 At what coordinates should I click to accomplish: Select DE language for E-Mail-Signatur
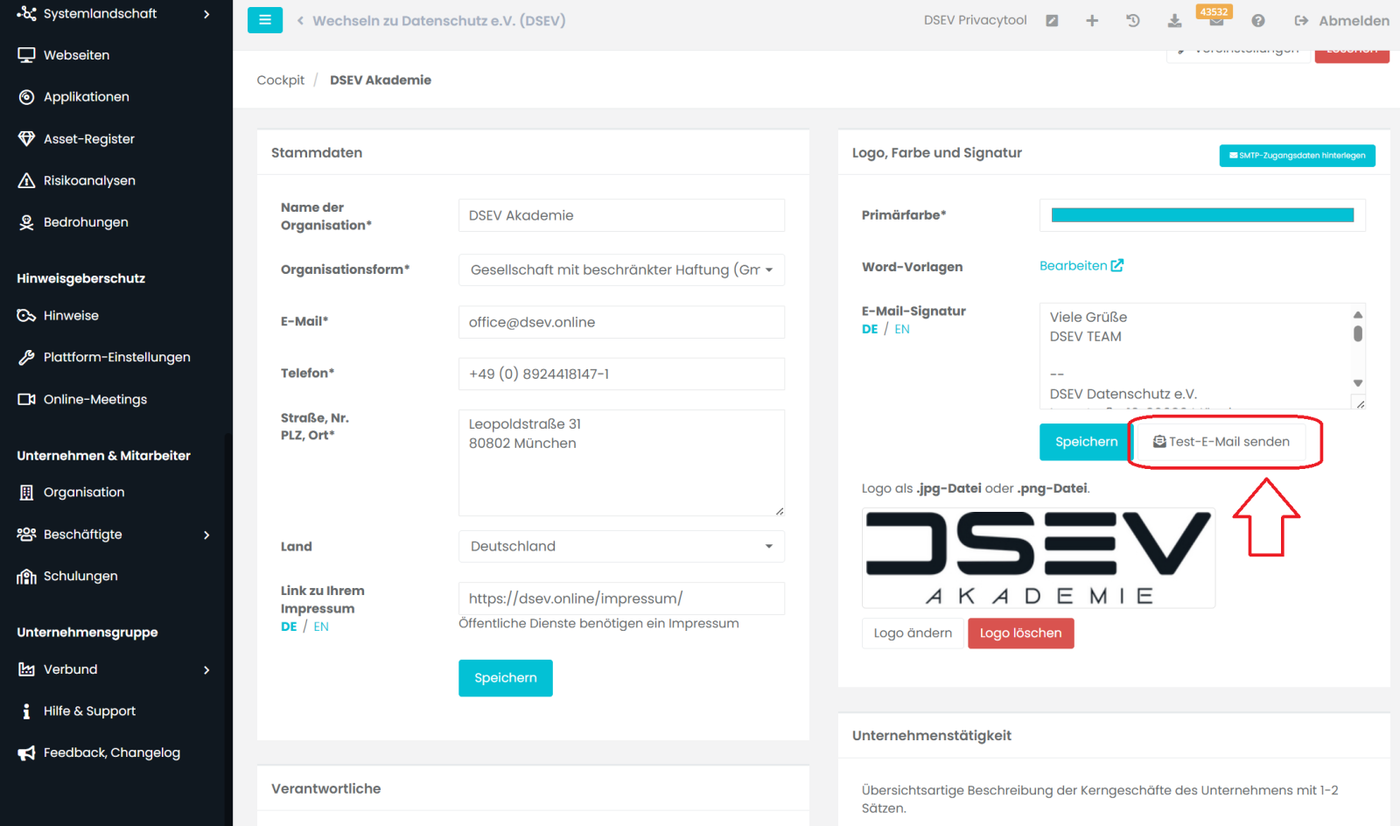[870, 329]
